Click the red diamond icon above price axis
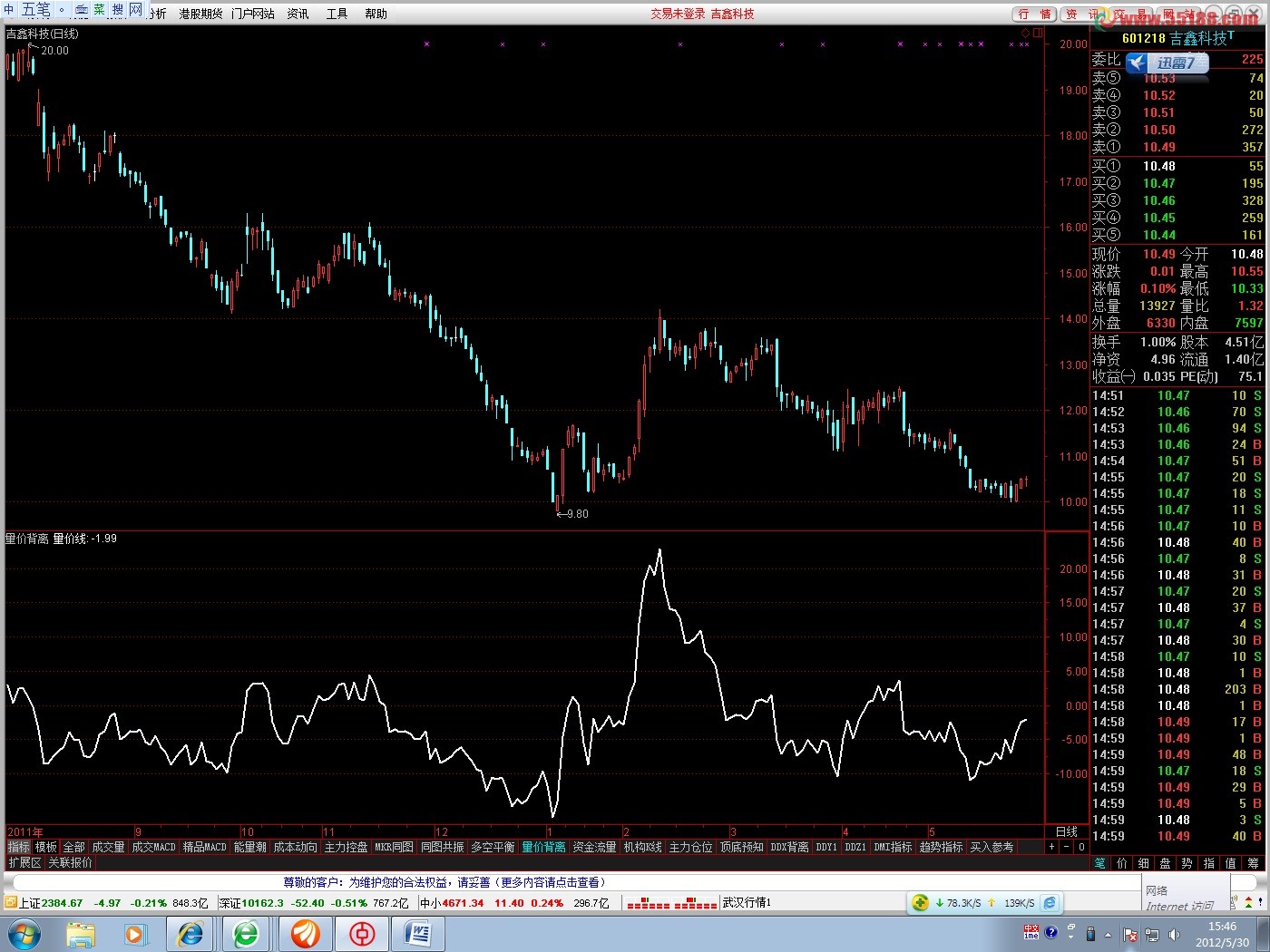Image resolution: width=1270 pixels, height=952 pixels. click(x=1026, y=34)
